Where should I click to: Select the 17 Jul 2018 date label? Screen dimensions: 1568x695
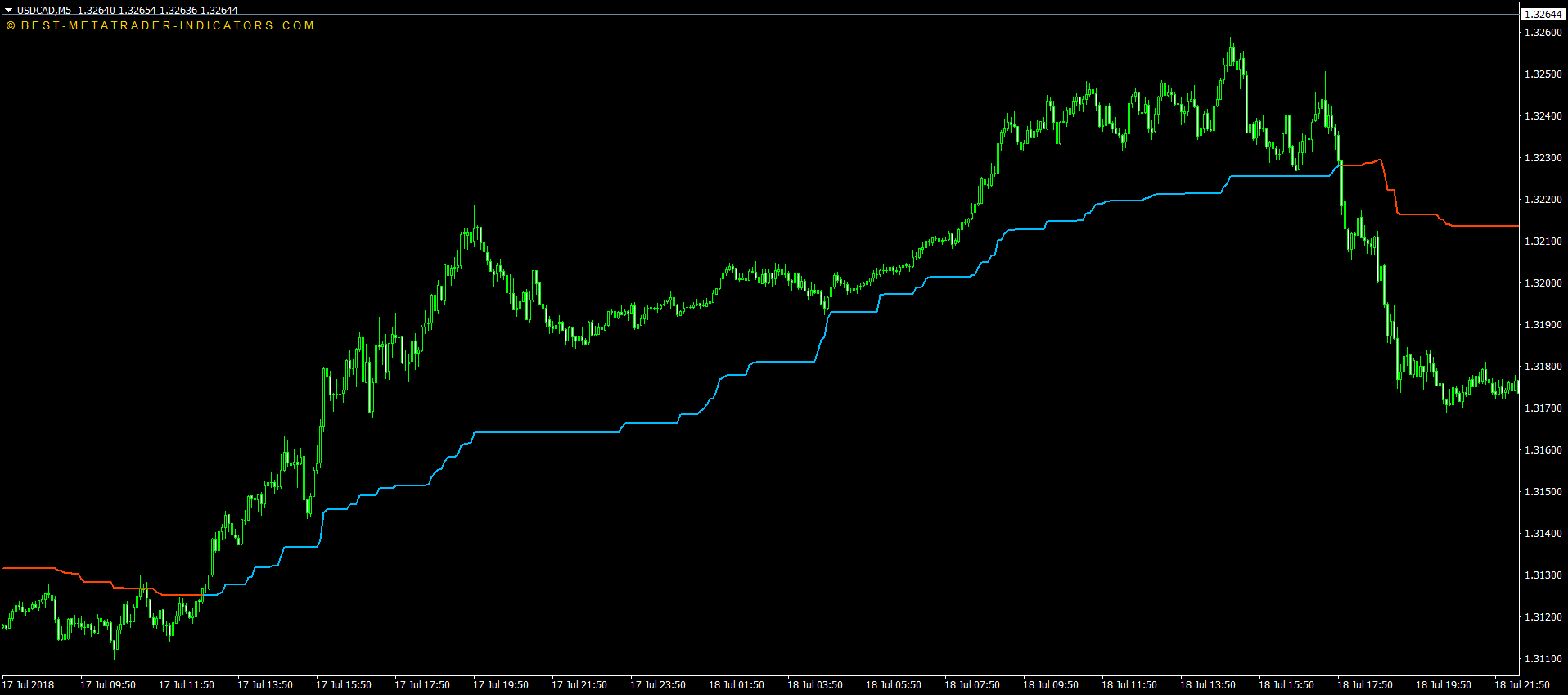[29, 685]
